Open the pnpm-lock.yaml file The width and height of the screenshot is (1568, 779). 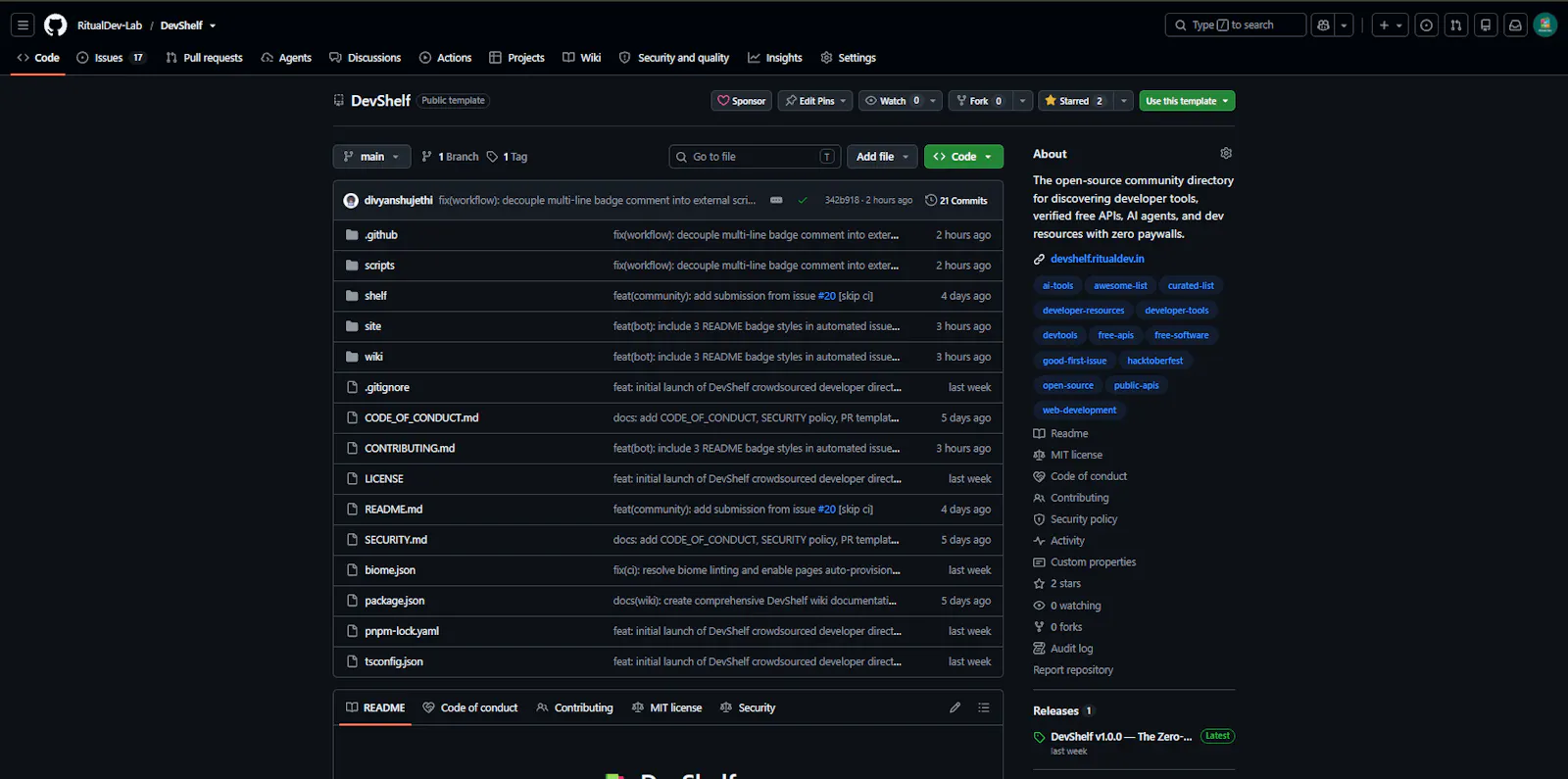point(401,631)
